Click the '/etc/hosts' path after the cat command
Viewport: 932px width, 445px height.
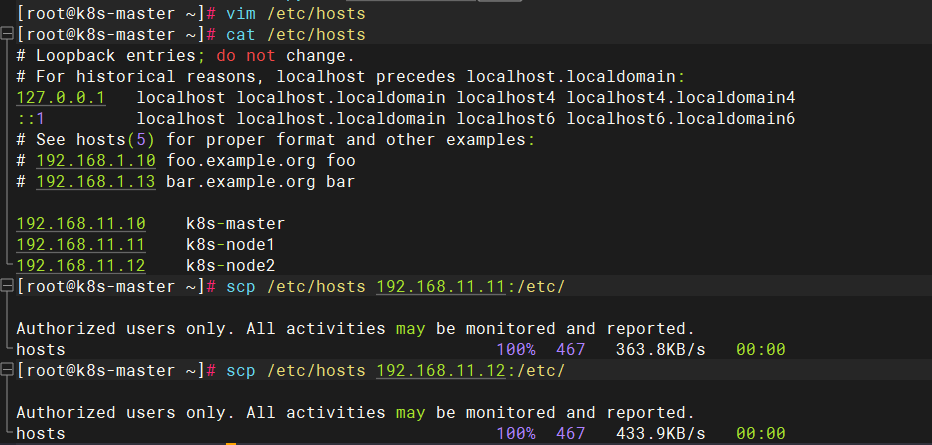click(316, 34)
